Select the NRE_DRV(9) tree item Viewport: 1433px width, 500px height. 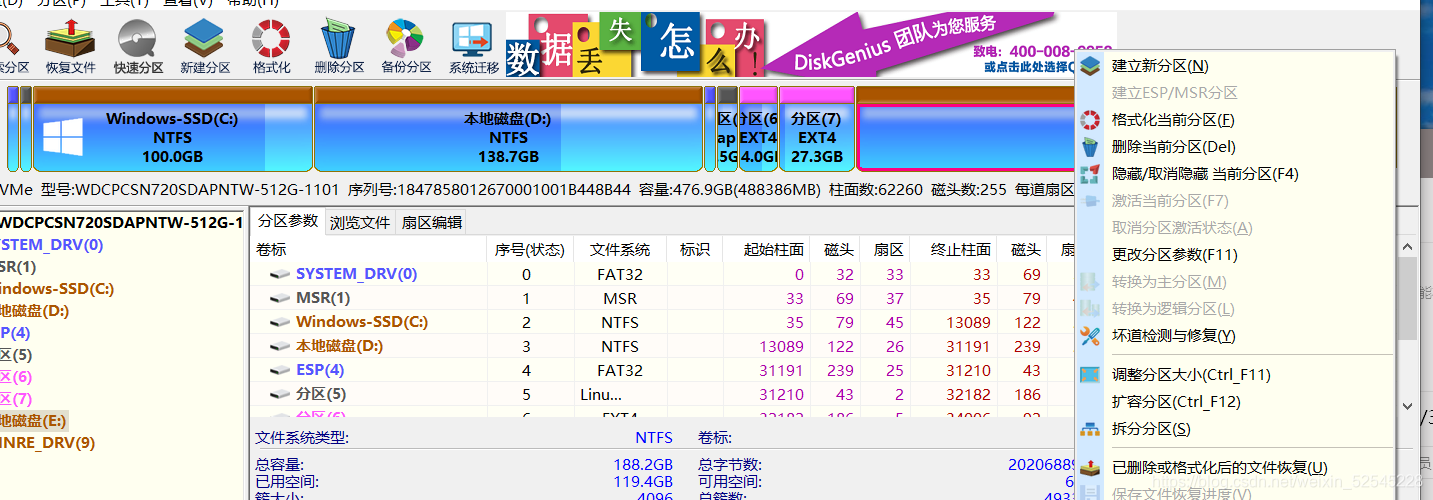click(x=48, y=443)
